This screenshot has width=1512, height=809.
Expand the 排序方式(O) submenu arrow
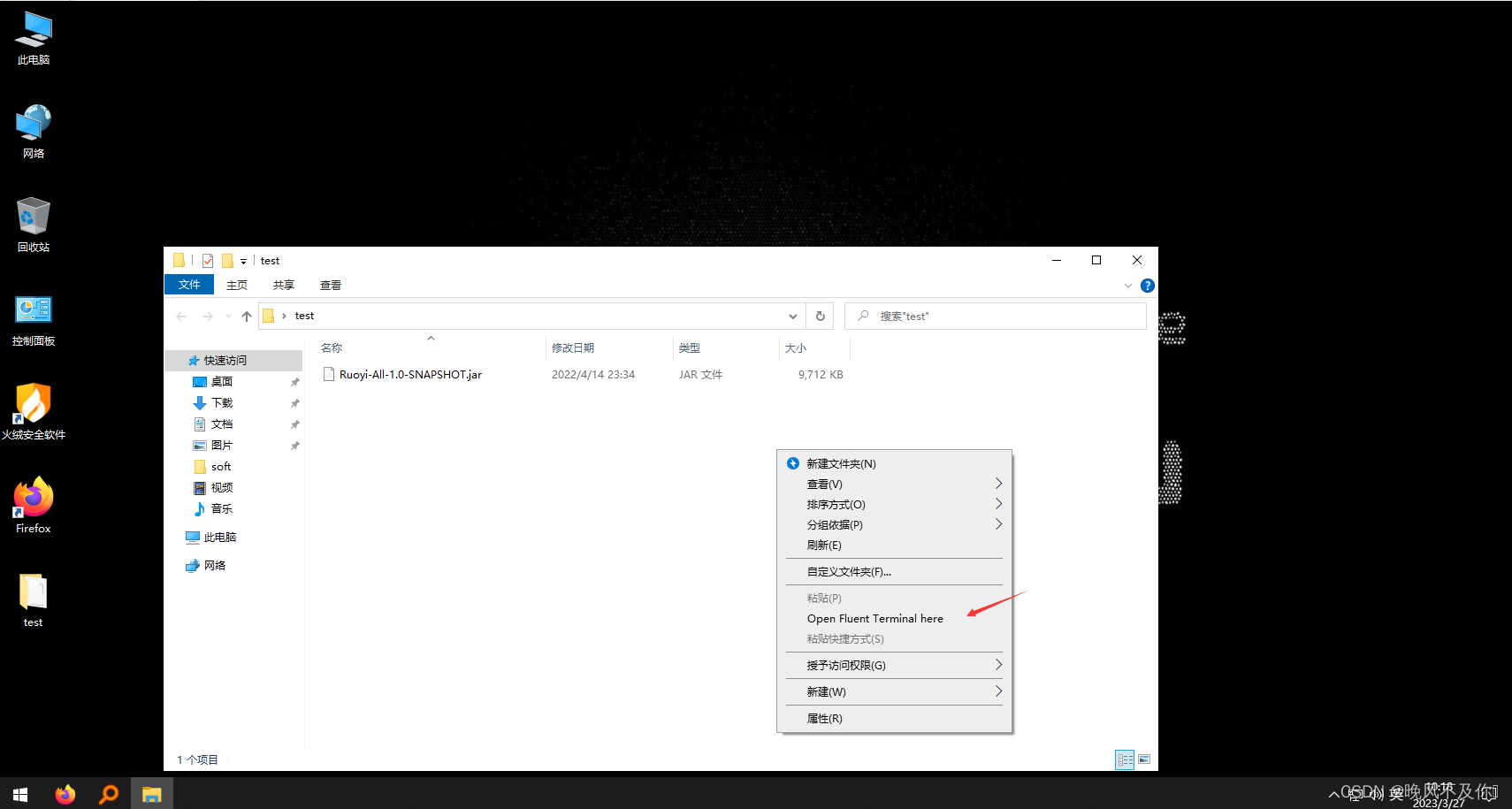(x=997, y=503)
